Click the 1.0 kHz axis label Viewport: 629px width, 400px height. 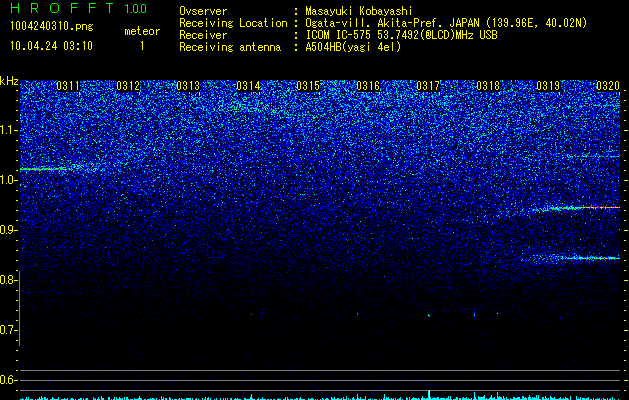click(x=8, y=180)
